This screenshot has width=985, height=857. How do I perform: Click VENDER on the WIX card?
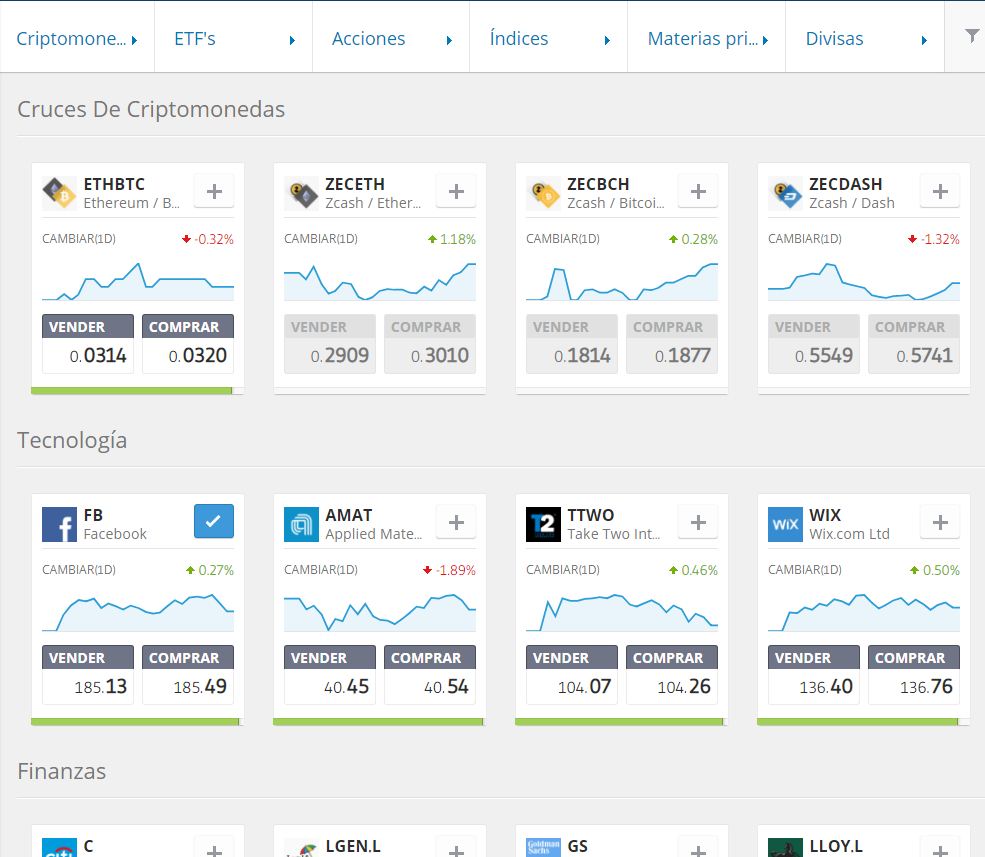[x=814, y=675]
